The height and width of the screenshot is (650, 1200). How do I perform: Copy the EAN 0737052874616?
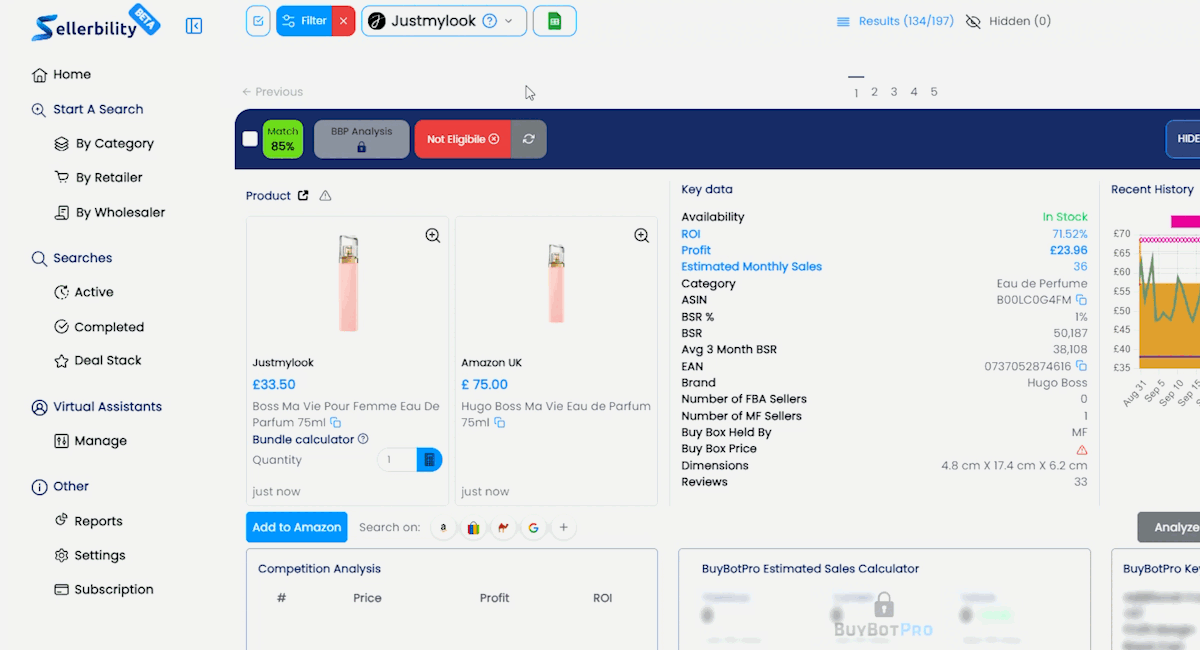coord(1082,367)
